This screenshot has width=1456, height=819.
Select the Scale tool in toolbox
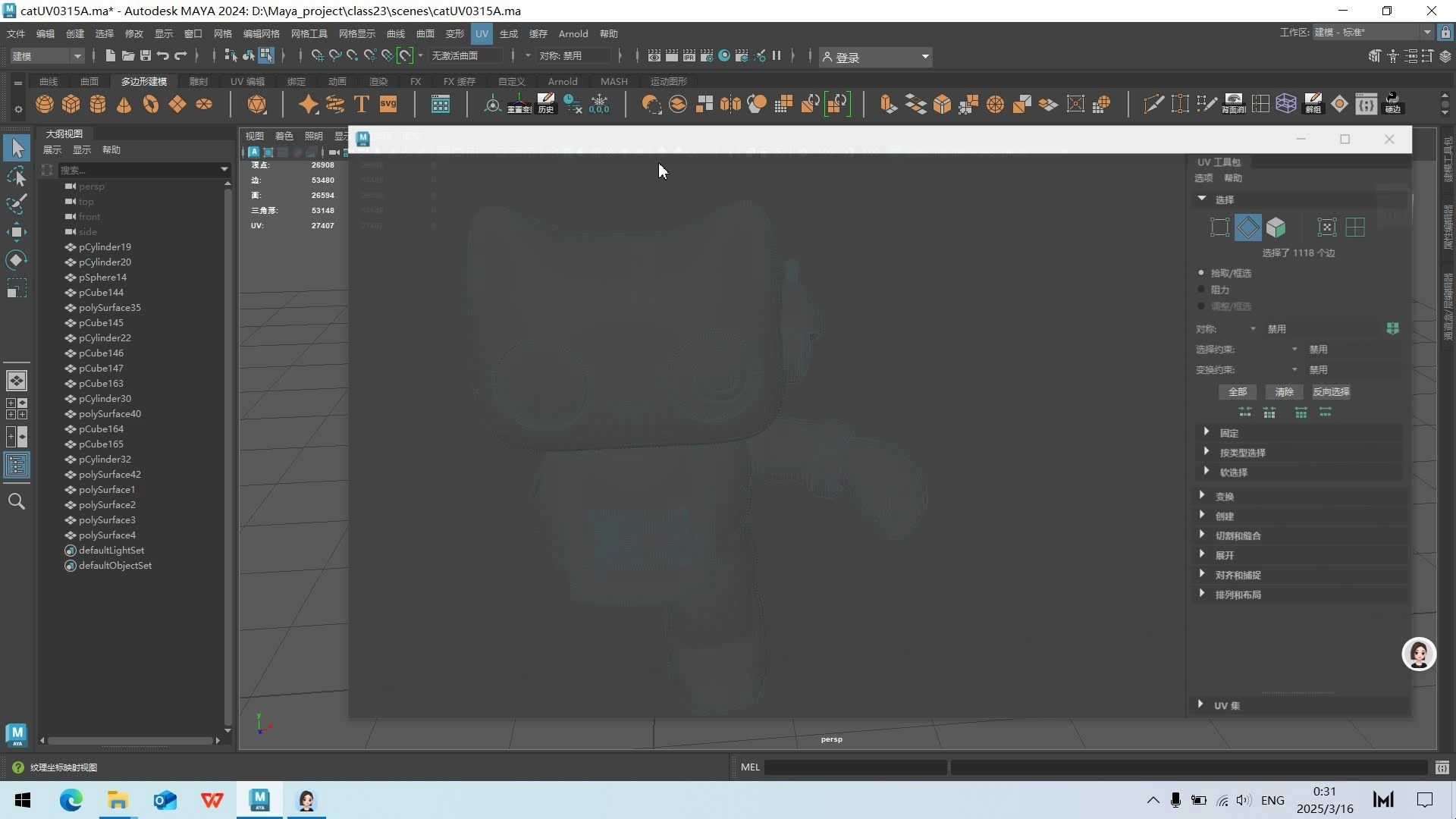pyautogui.click(x=17, y=289)
